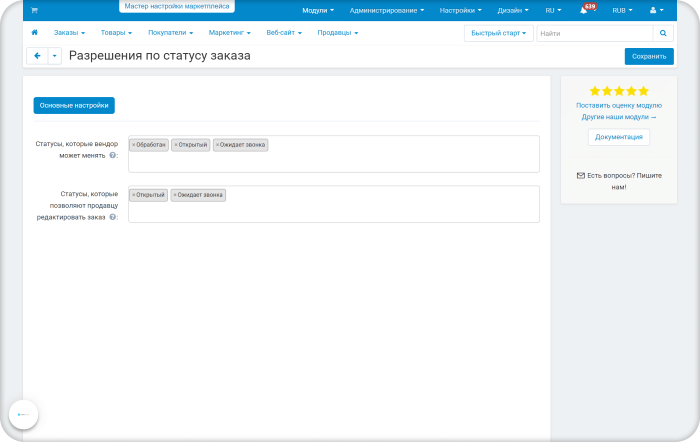This screenshot has width=700, height=442.
Task: Select the Основные настройки tab
Action: (74, 105)
